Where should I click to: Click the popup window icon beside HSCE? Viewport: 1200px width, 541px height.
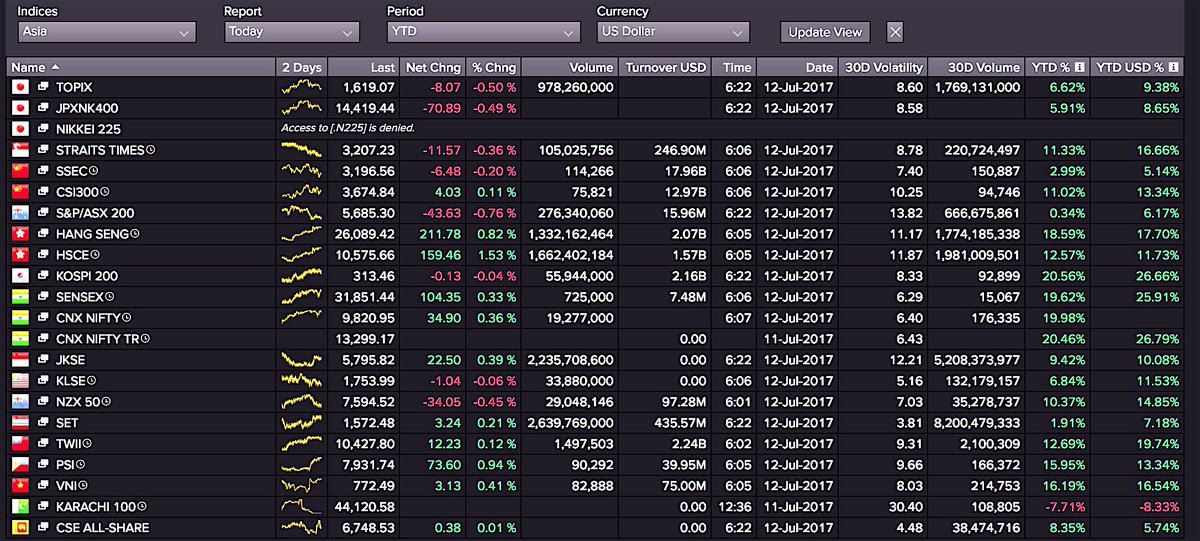click(x=44, y=254)
